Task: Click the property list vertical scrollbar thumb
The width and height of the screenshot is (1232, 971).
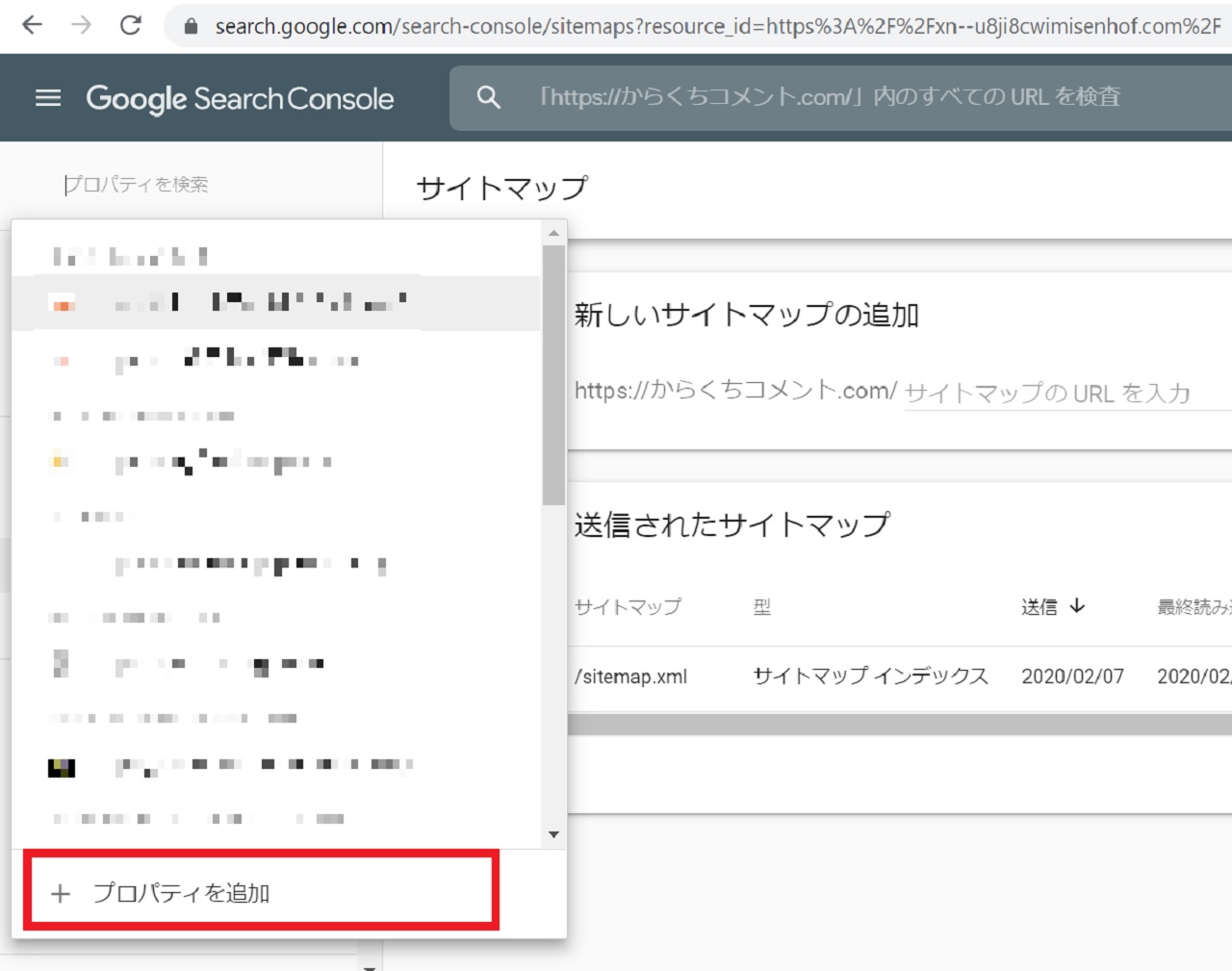Action: (x=553, y=375)
